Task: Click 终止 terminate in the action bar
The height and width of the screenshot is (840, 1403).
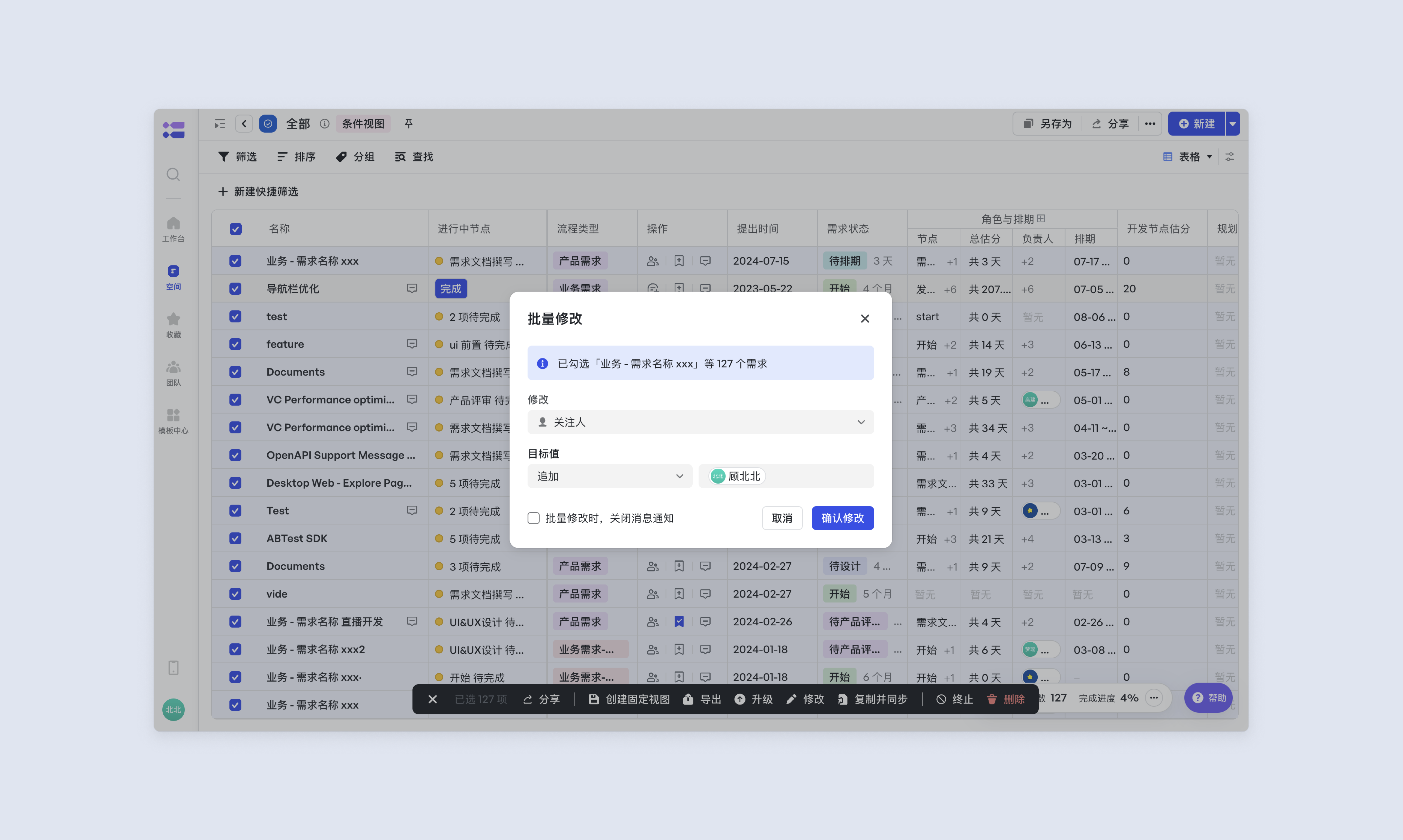Action: pos(955,700)
